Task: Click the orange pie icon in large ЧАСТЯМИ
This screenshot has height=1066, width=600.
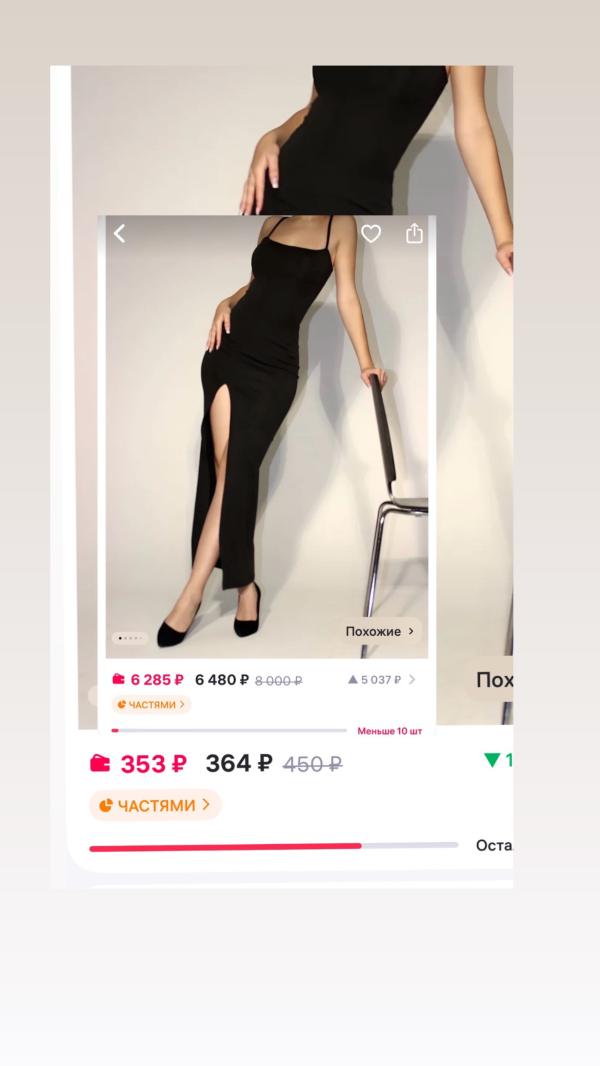Action: click(x=106, y=806)
